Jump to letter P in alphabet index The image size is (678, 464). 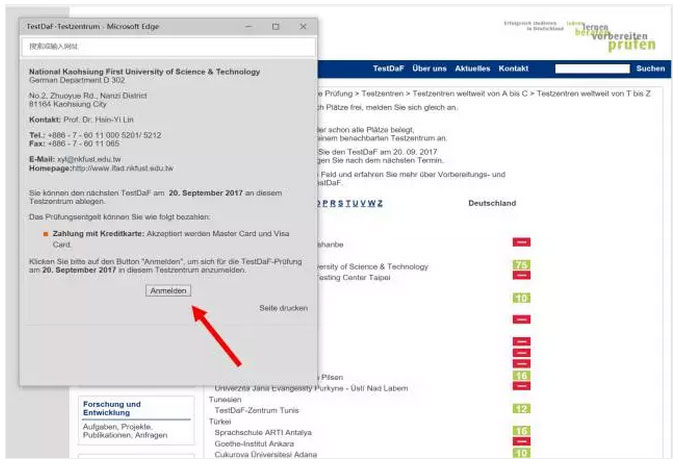pyautogui.click(x=325, y=203)
